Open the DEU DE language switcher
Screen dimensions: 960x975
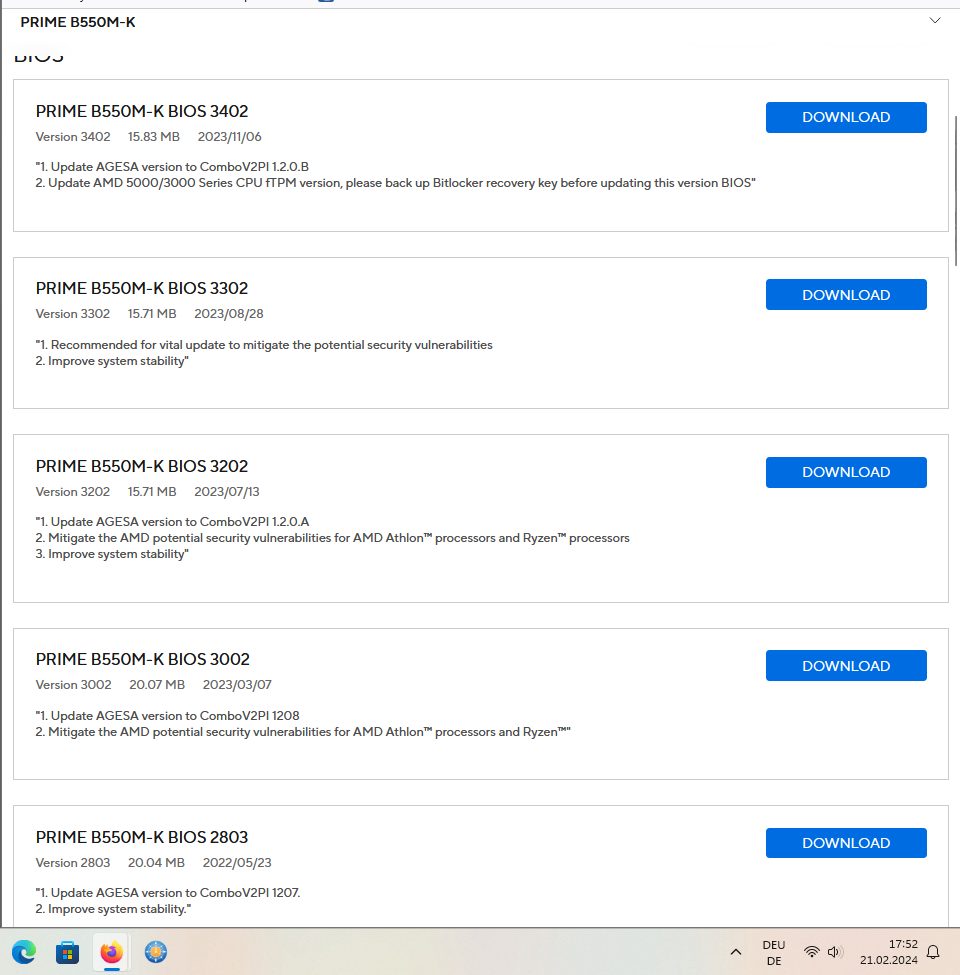774,953
